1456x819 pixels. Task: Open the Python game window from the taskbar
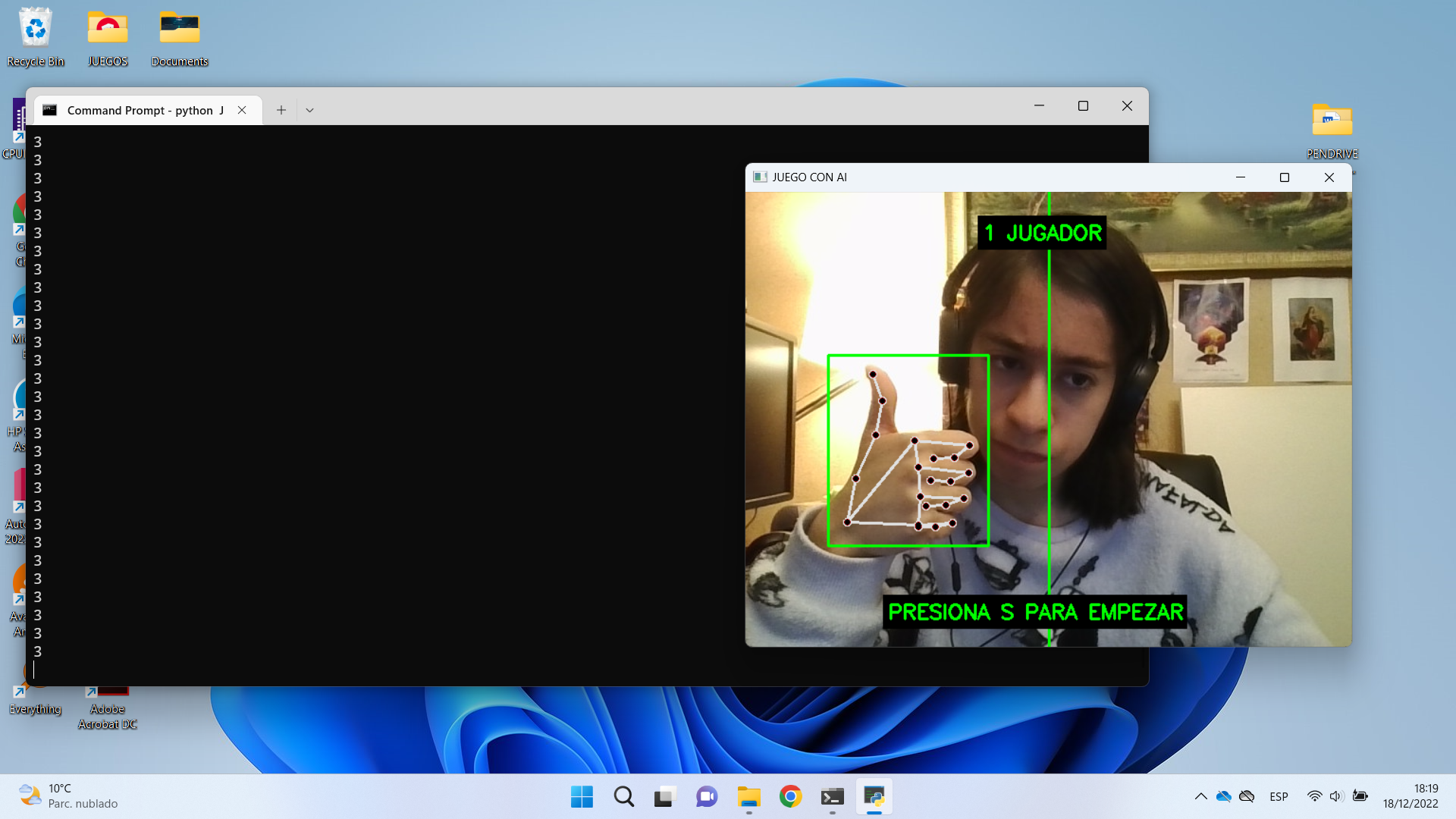(874, 796)
